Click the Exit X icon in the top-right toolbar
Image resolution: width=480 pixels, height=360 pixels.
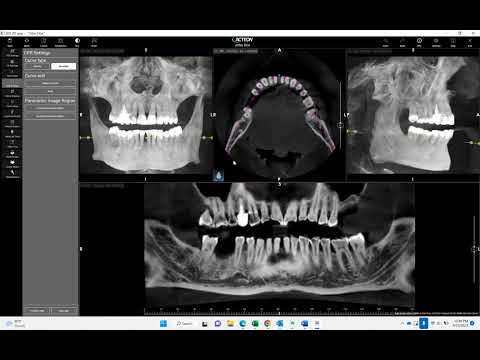pyautogui.click(x=470, y=42)
